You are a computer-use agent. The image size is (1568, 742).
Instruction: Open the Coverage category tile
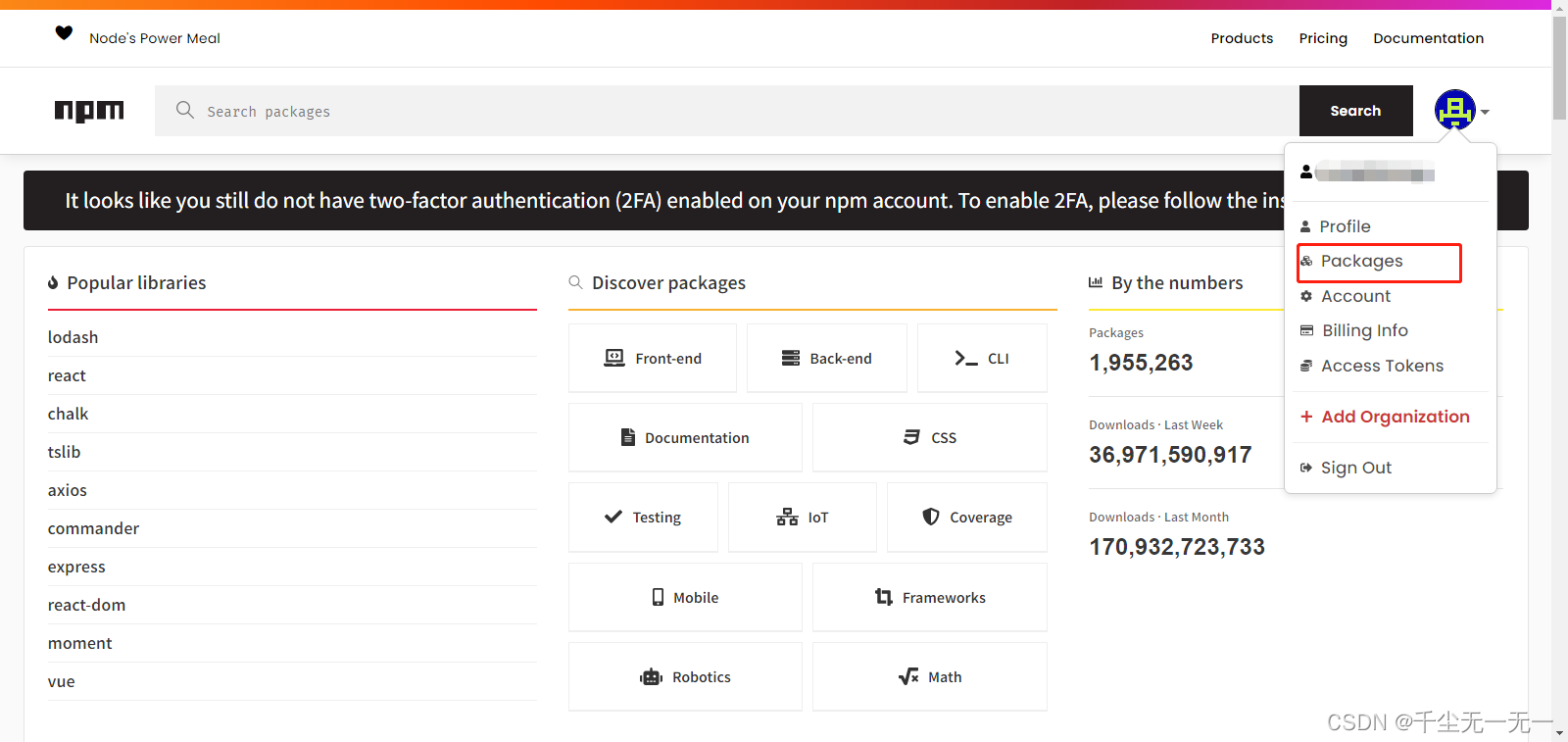[x=967, y=517]
